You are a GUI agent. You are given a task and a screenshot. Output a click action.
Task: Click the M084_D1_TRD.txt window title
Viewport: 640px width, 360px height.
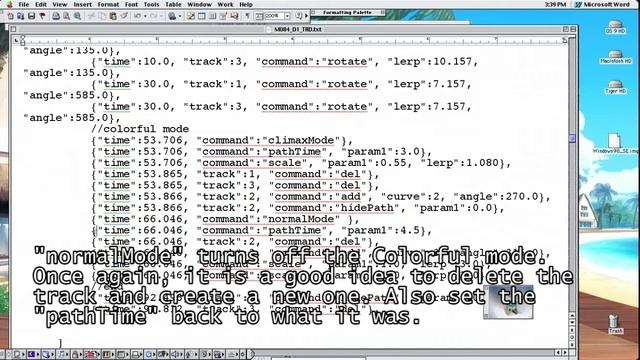298,29
